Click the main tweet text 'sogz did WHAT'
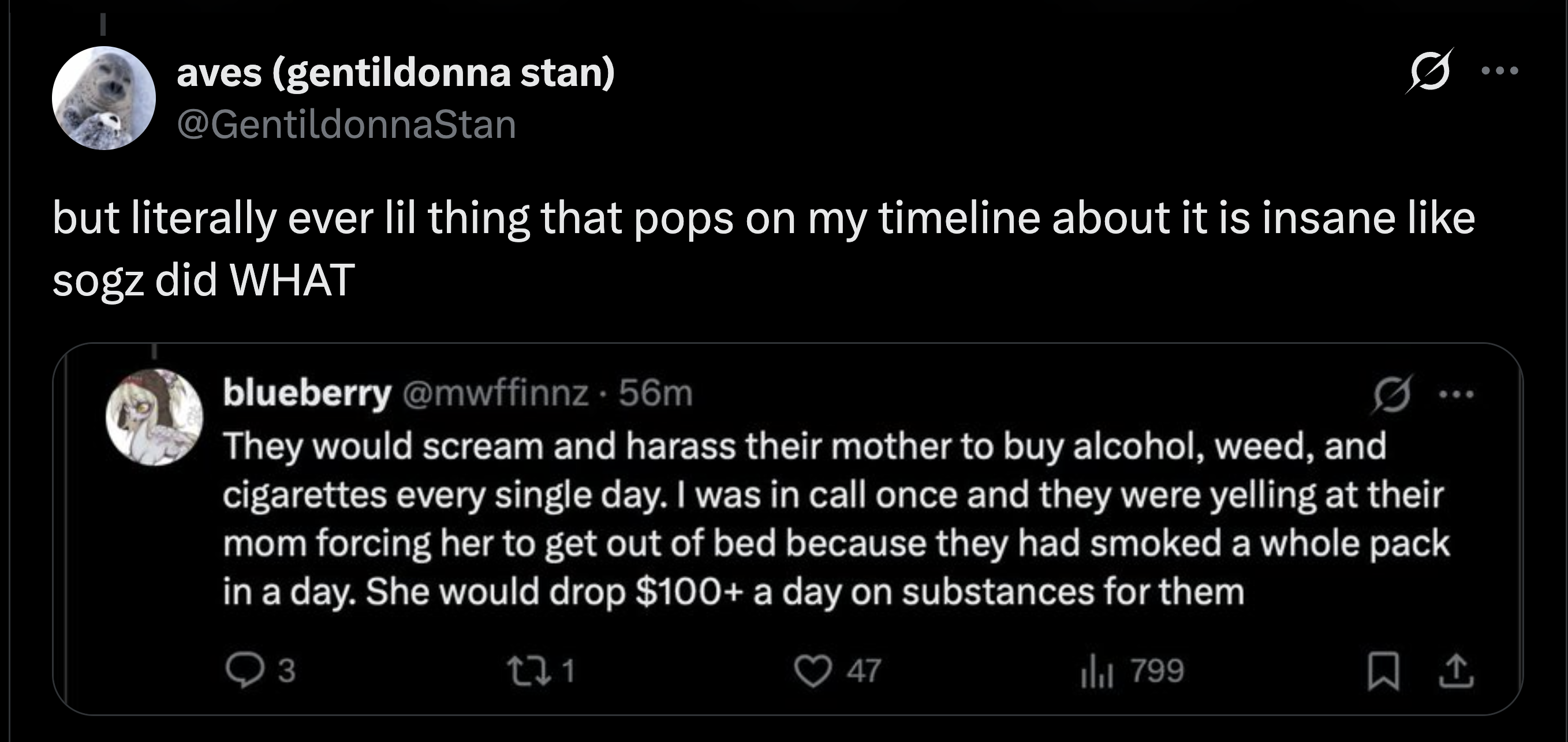The image size is (1568, 742). coord(204,280)
